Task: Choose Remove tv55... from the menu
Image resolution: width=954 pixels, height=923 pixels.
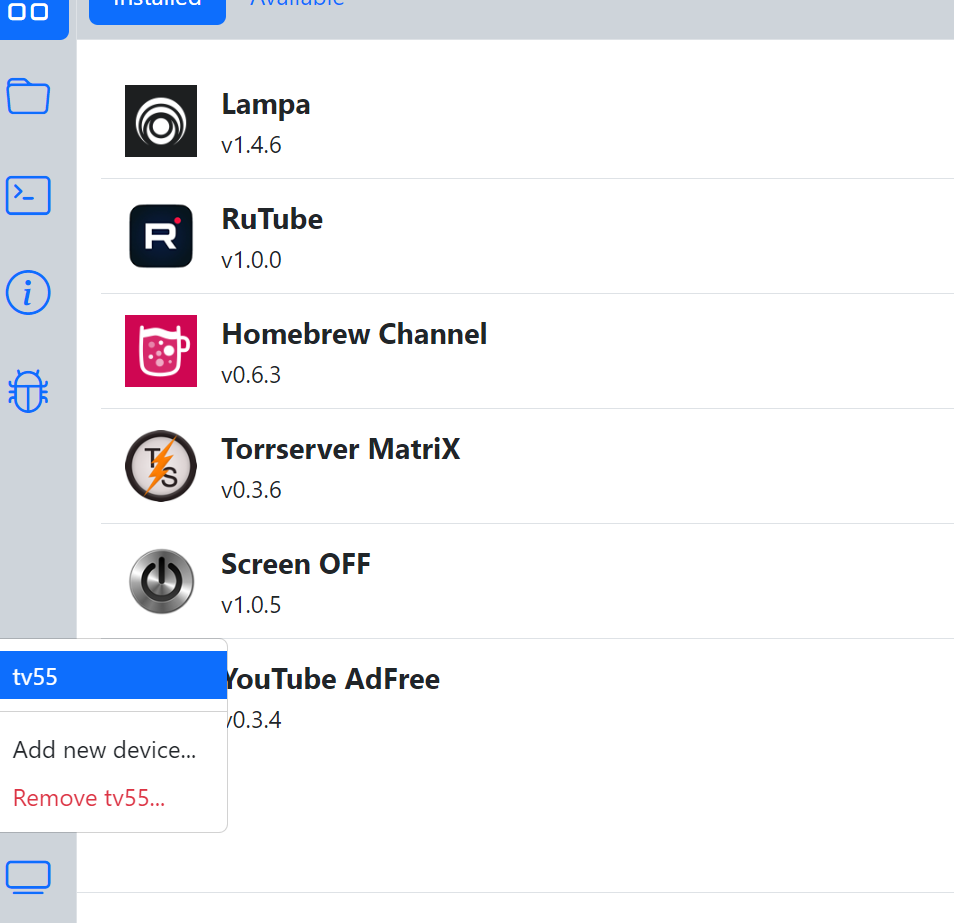Action: 89,798
